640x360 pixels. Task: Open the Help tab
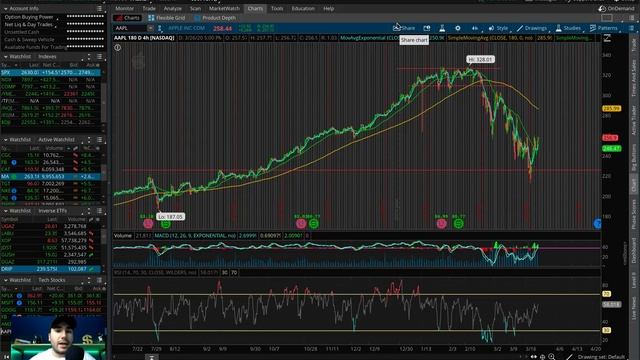(329, 8)
